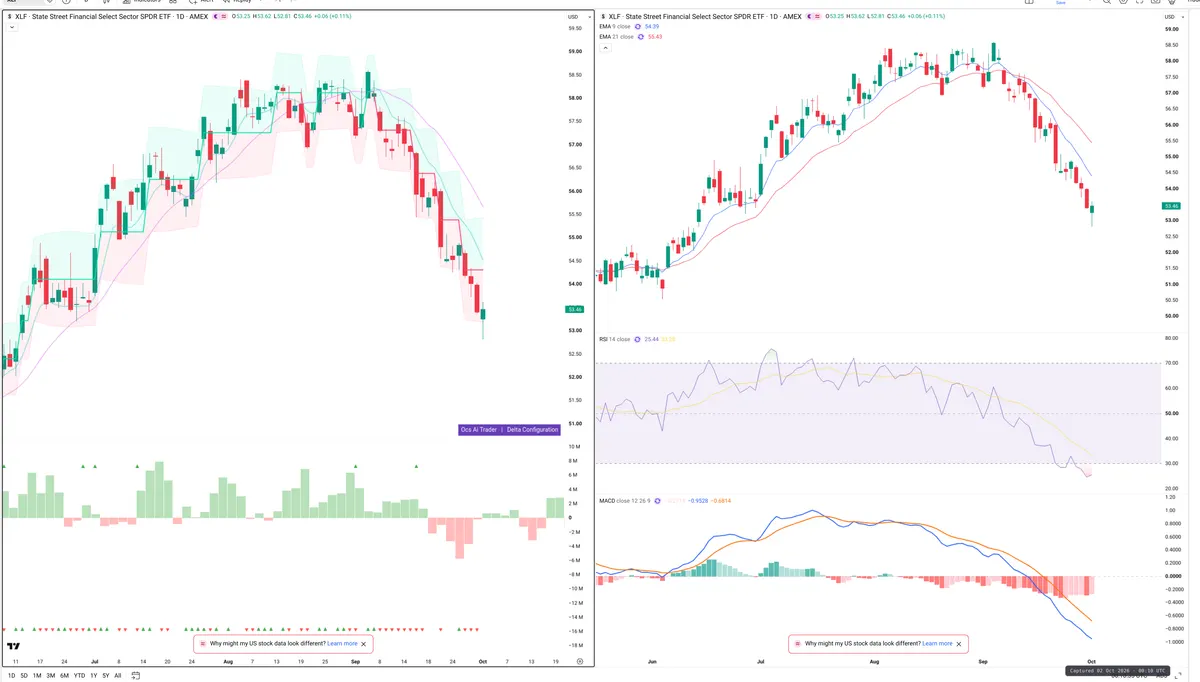Select the EMA 21 close legend entry

(x=616, y=37)
